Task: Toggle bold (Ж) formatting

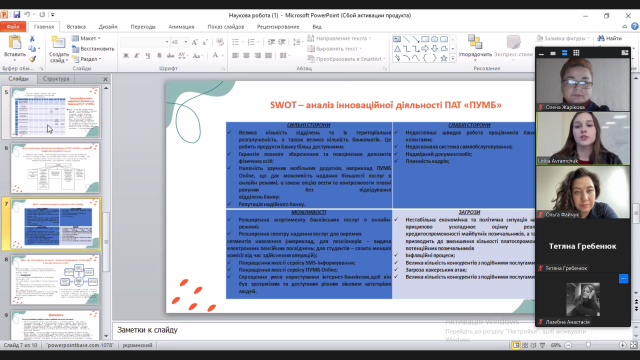Action: click(x=126, y=56)
